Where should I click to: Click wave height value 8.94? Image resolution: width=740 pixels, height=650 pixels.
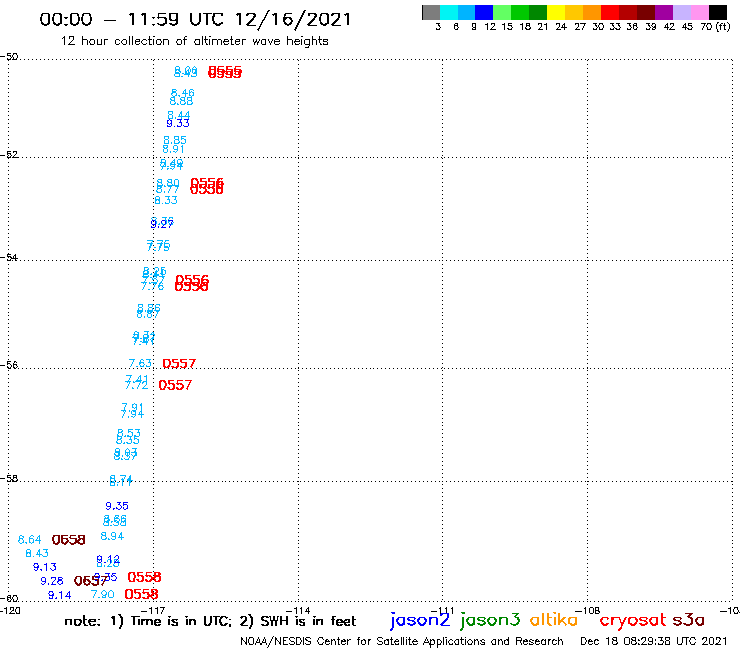click(x=112, y=536)
